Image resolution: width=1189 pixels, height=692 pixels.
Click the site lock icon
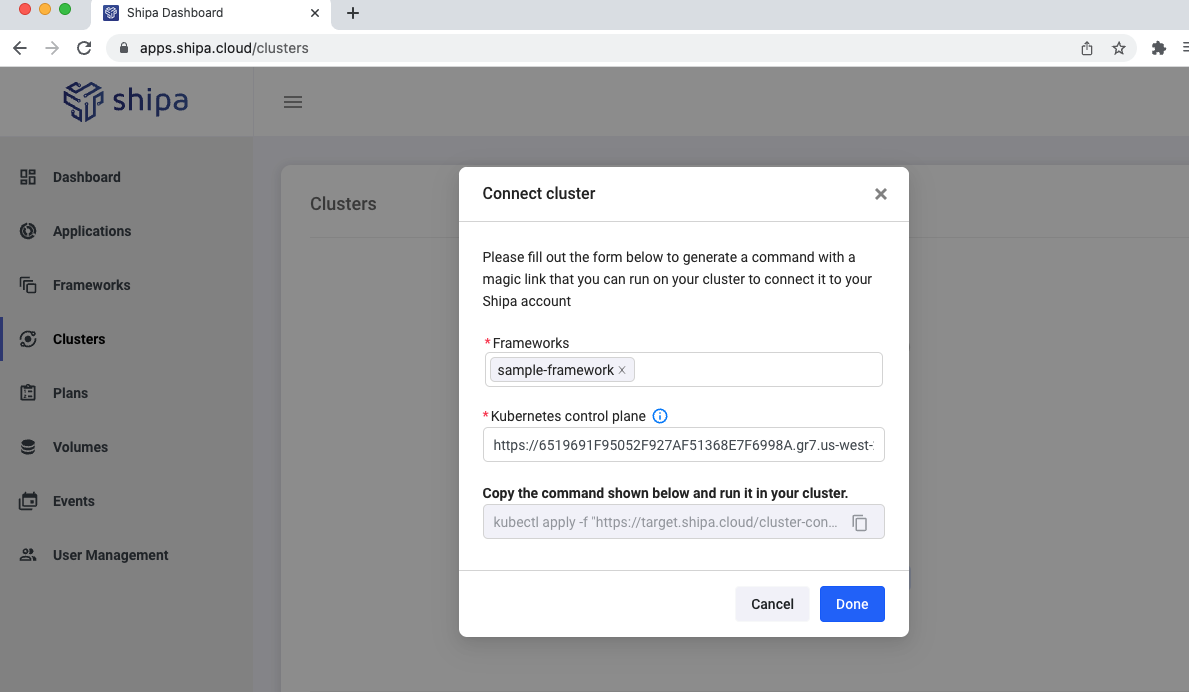(124, 48)
